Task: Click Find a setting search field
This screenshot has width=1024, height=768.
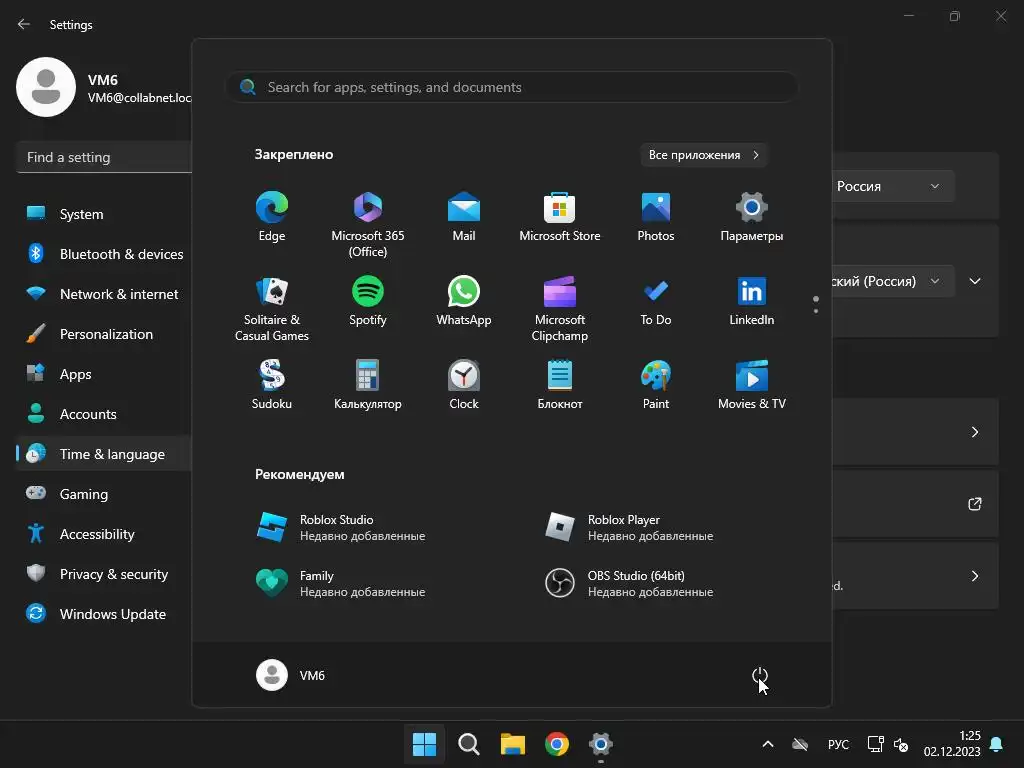Action: 104,157
